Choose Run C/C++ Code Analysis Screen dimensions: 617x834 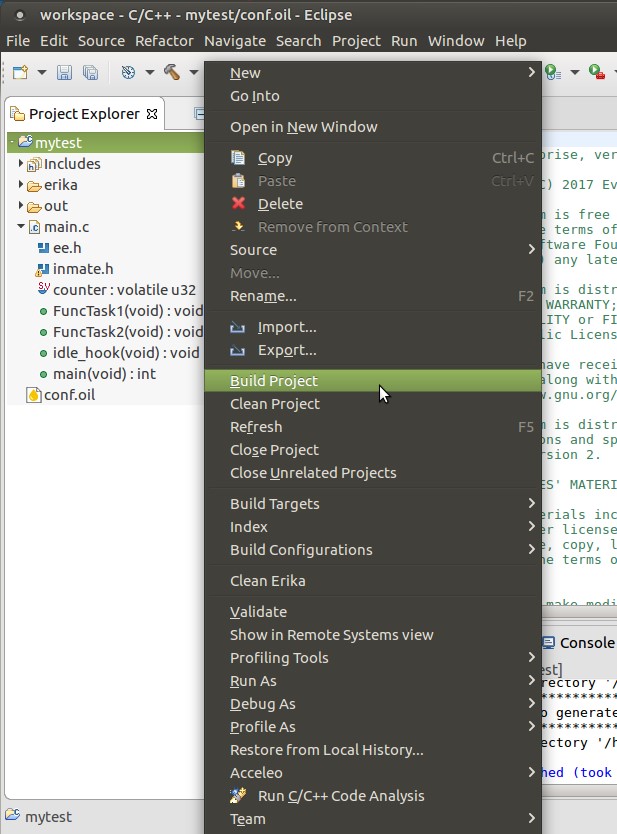[x=373, y=796]
